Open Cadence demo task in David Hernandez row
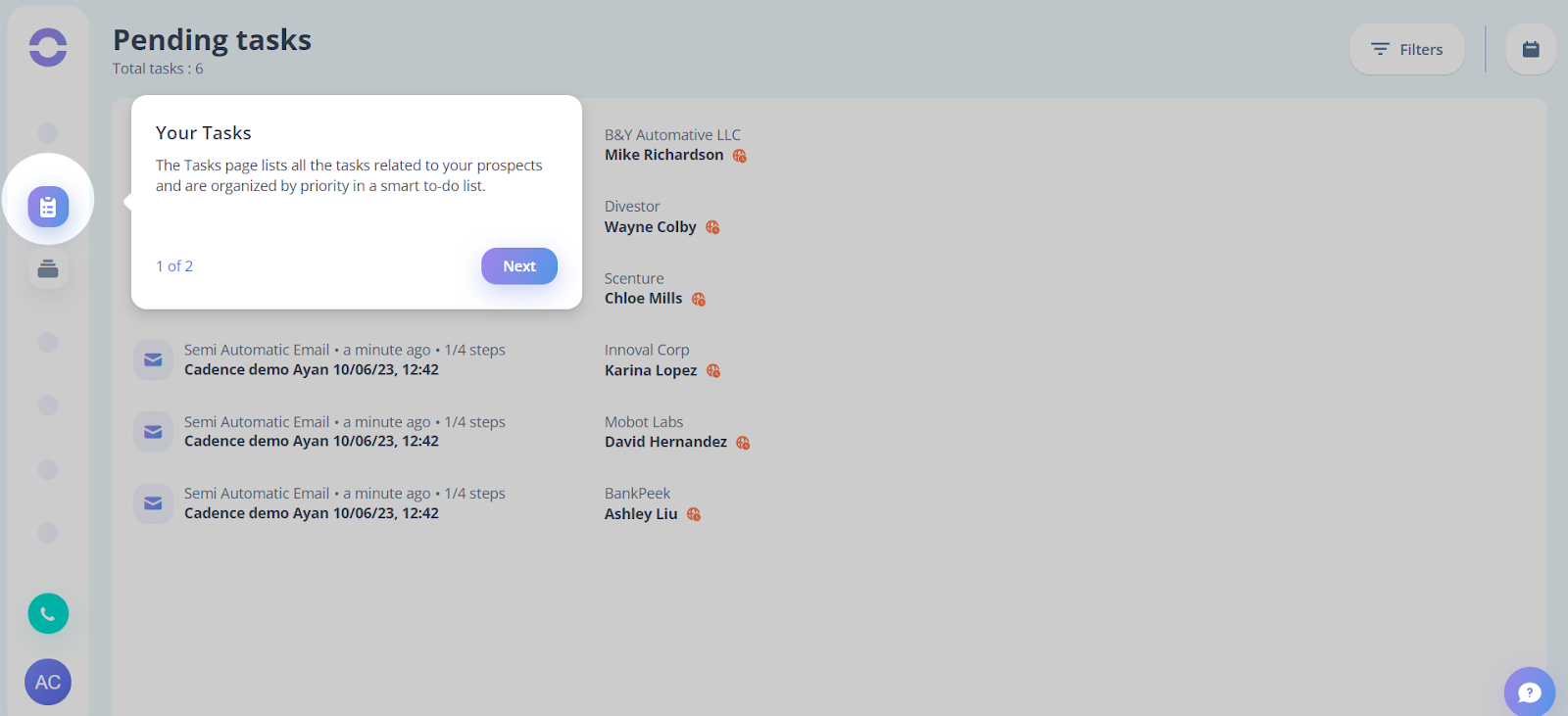Screen dimensions: 1568x716 coord(312,442)
